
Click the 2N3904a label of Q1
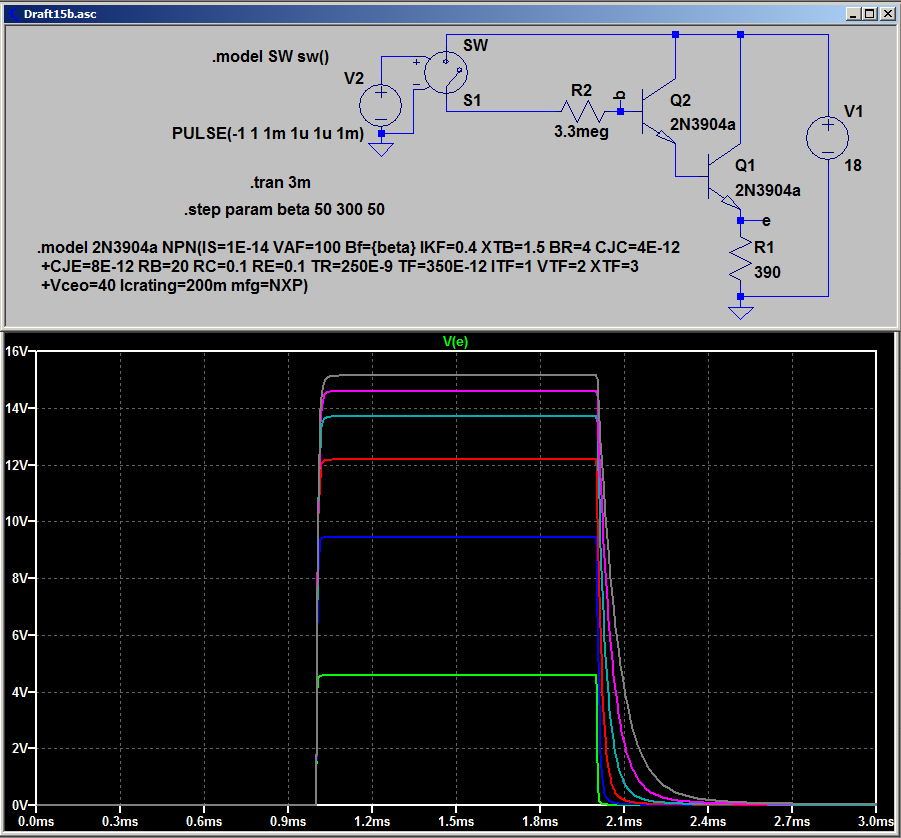pos(767,190)
